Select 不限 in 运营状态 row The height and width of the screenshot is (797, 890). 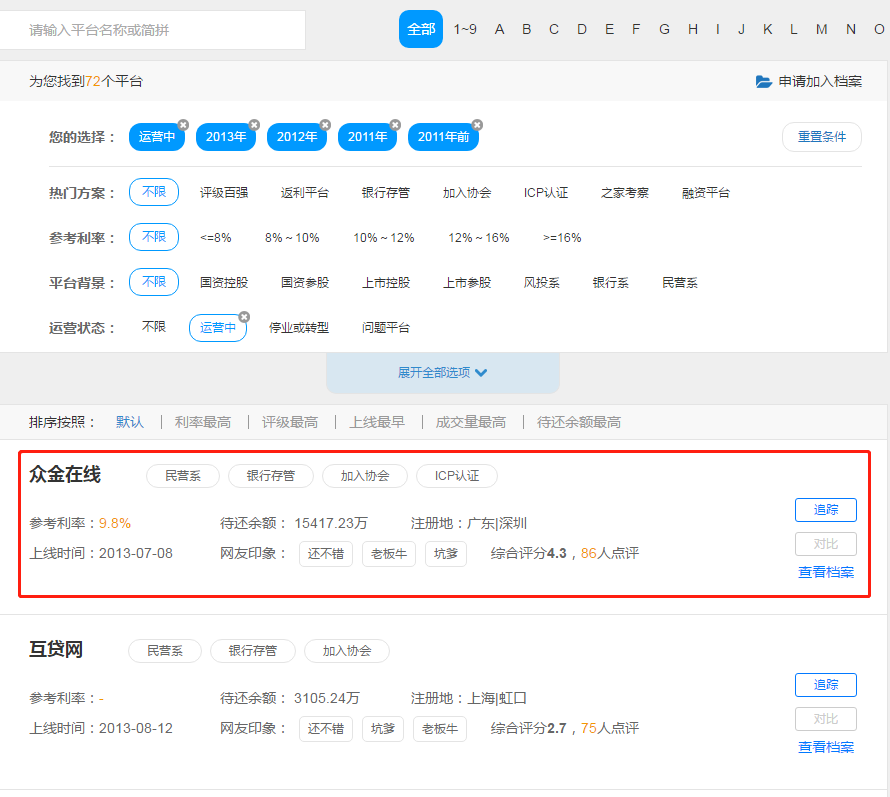point(154,327)
